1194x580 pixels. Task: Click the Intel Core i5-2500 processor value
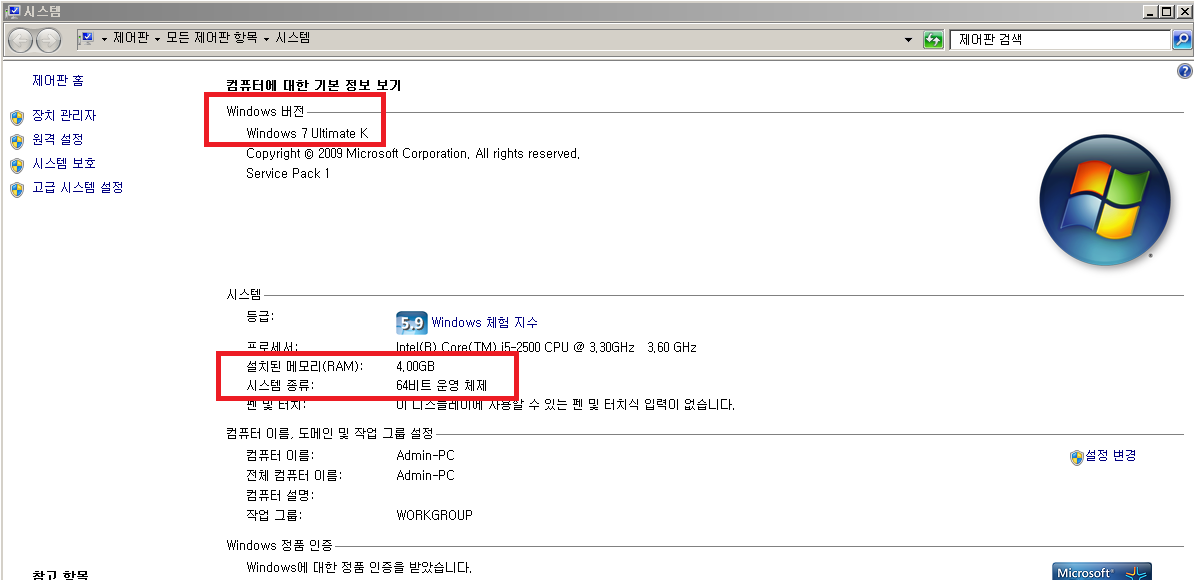coord(547,348)
